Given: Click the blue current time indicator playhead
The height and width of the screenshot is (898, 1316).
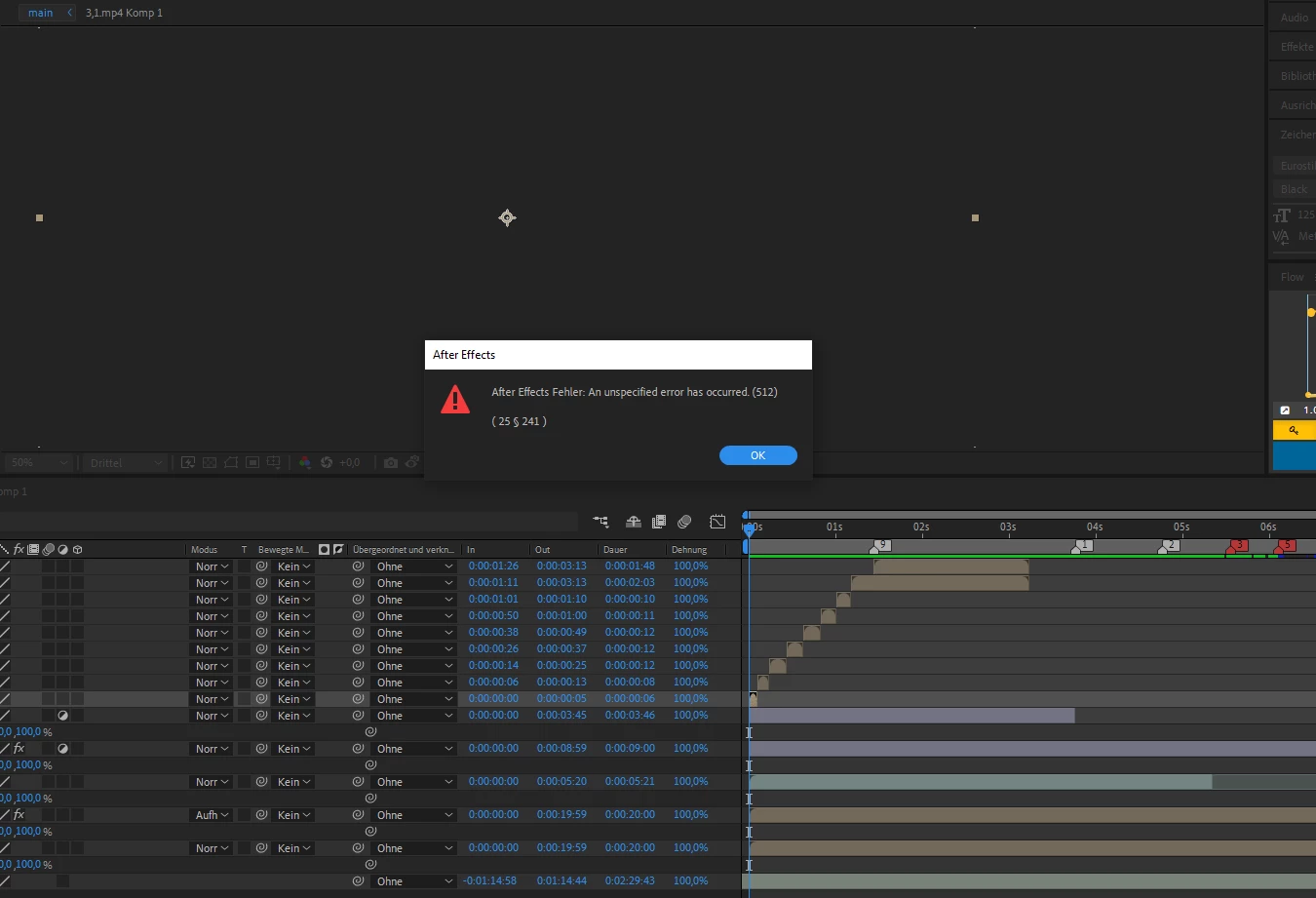Looking at the screenshot, I should point(749,529).
